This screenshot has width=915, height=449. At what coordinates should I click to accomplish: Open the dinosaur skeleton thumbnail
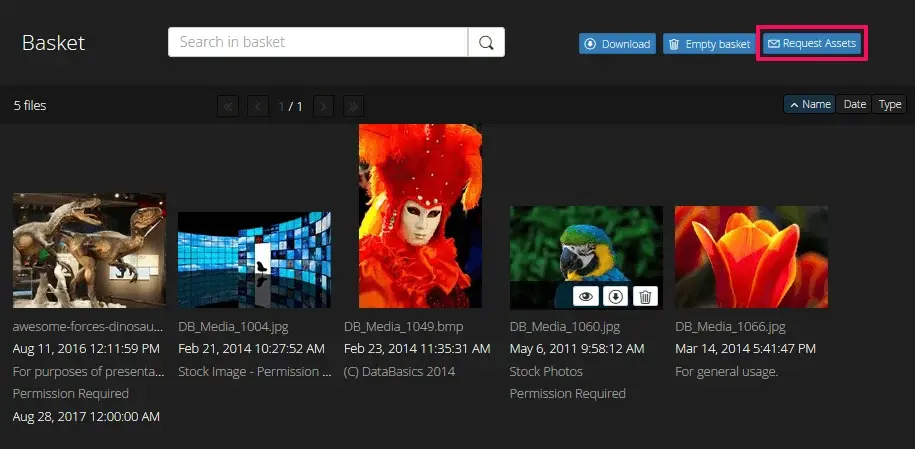coord(89,250)
